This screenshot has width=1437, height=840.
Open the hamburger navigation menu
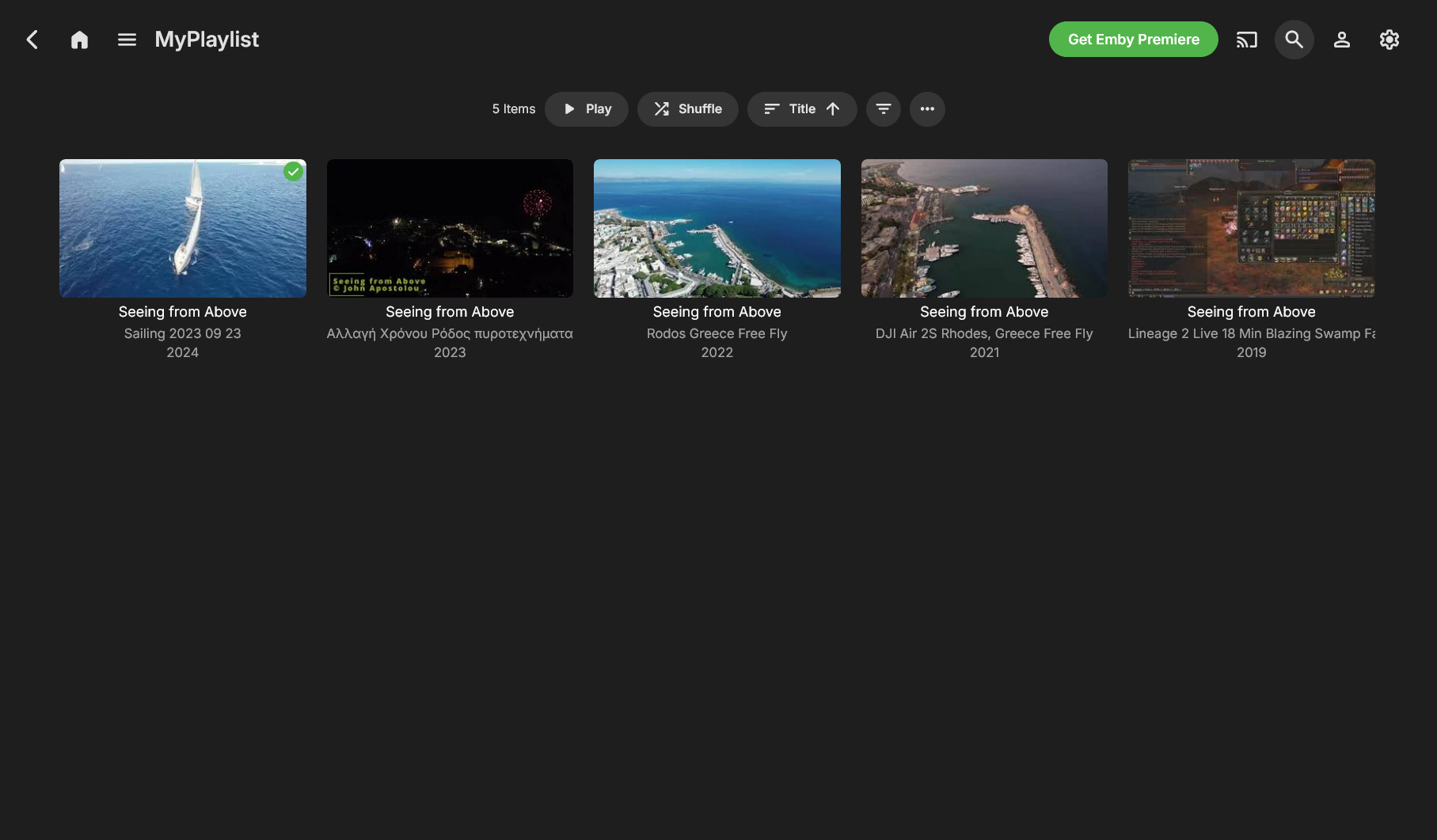[x=127, y=40]
